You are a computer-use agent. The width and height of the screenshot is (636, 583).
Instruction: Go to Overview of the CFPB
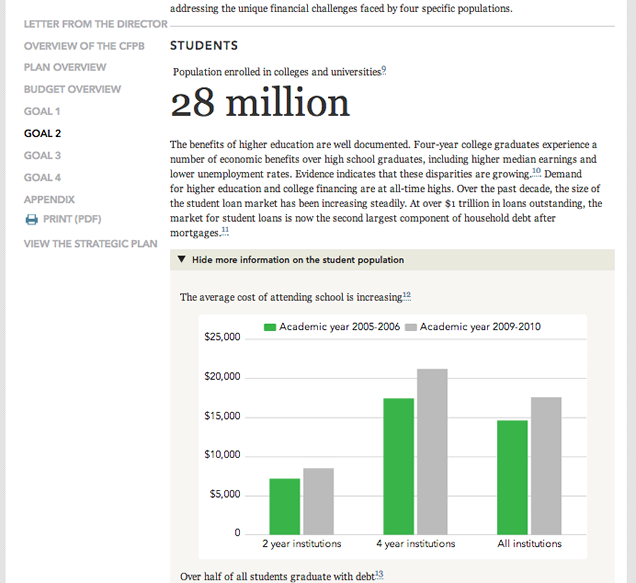click(84, 46)
